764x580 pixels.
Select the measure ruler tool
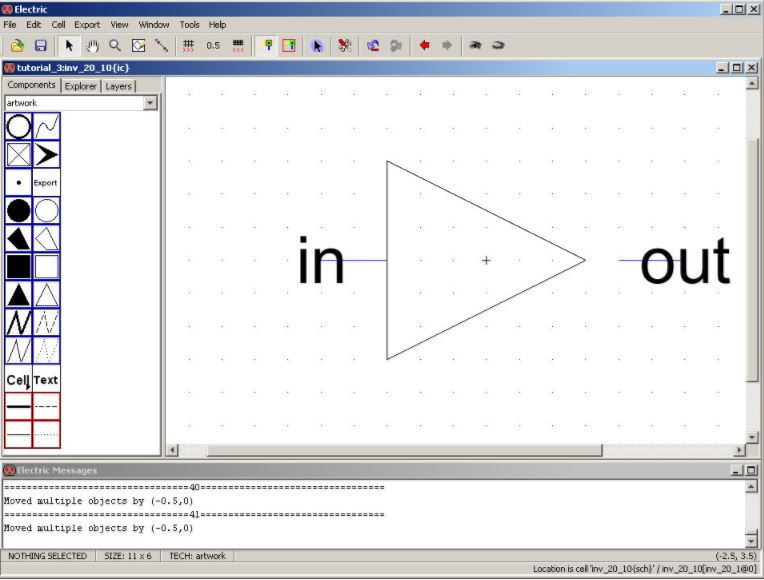(162, 45)
